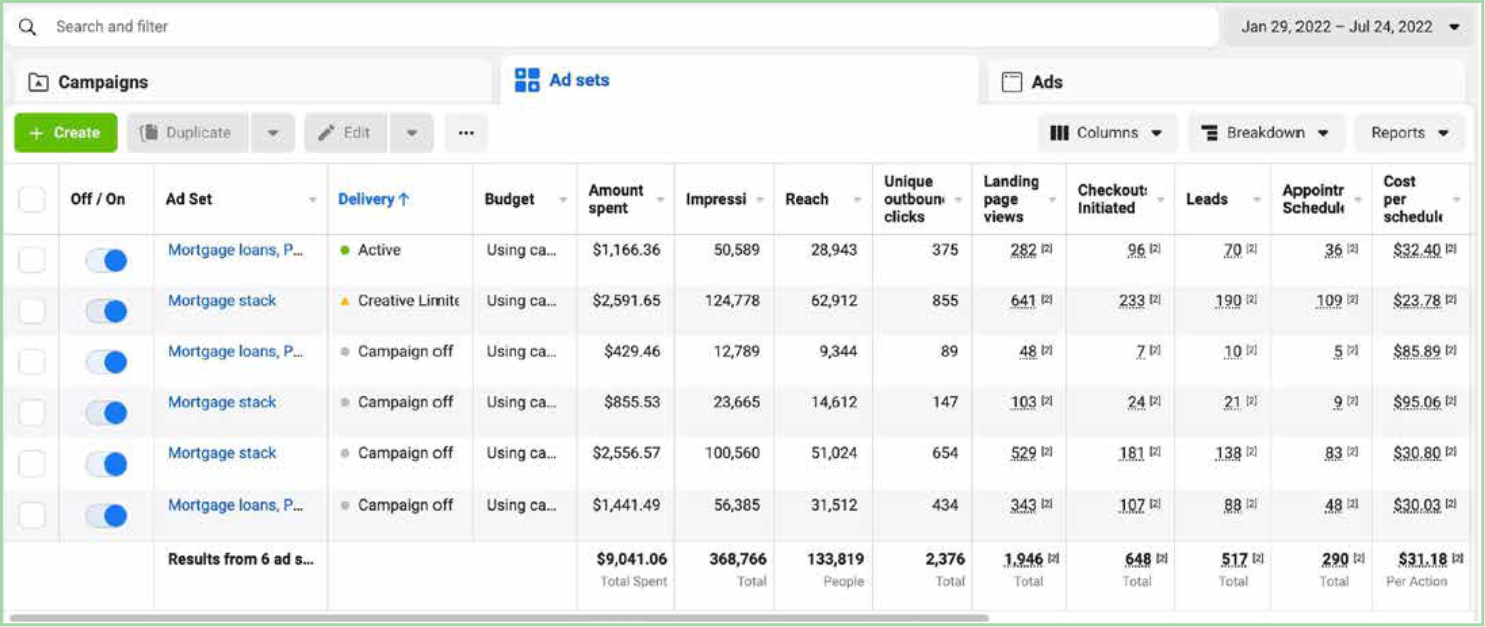1485x627 pixels.
Task: Switch to the Campaigns tab
Action: 102,82
